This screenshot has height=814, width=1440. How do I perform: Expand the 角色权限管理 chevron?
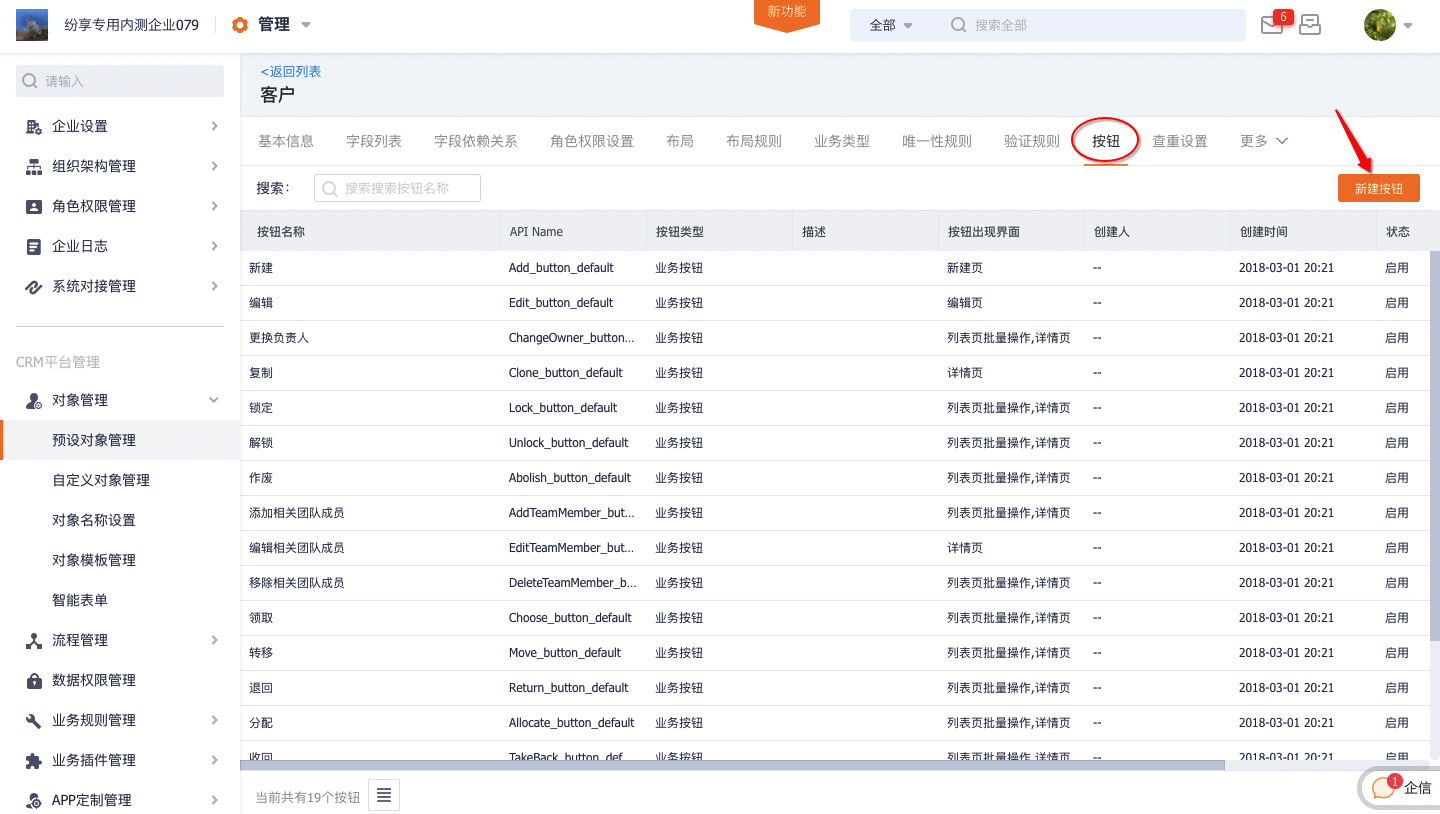pos(215,206)
